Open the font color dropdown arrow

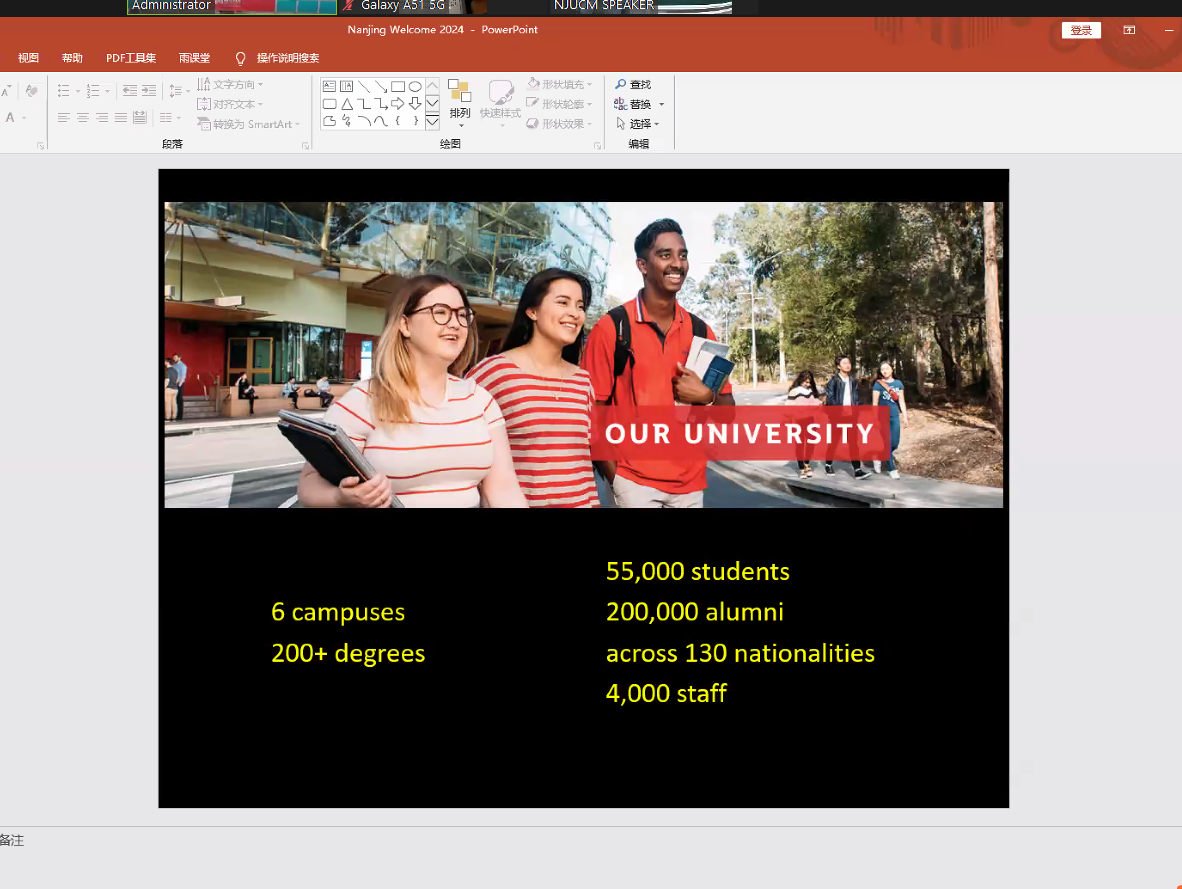point(24,118)
